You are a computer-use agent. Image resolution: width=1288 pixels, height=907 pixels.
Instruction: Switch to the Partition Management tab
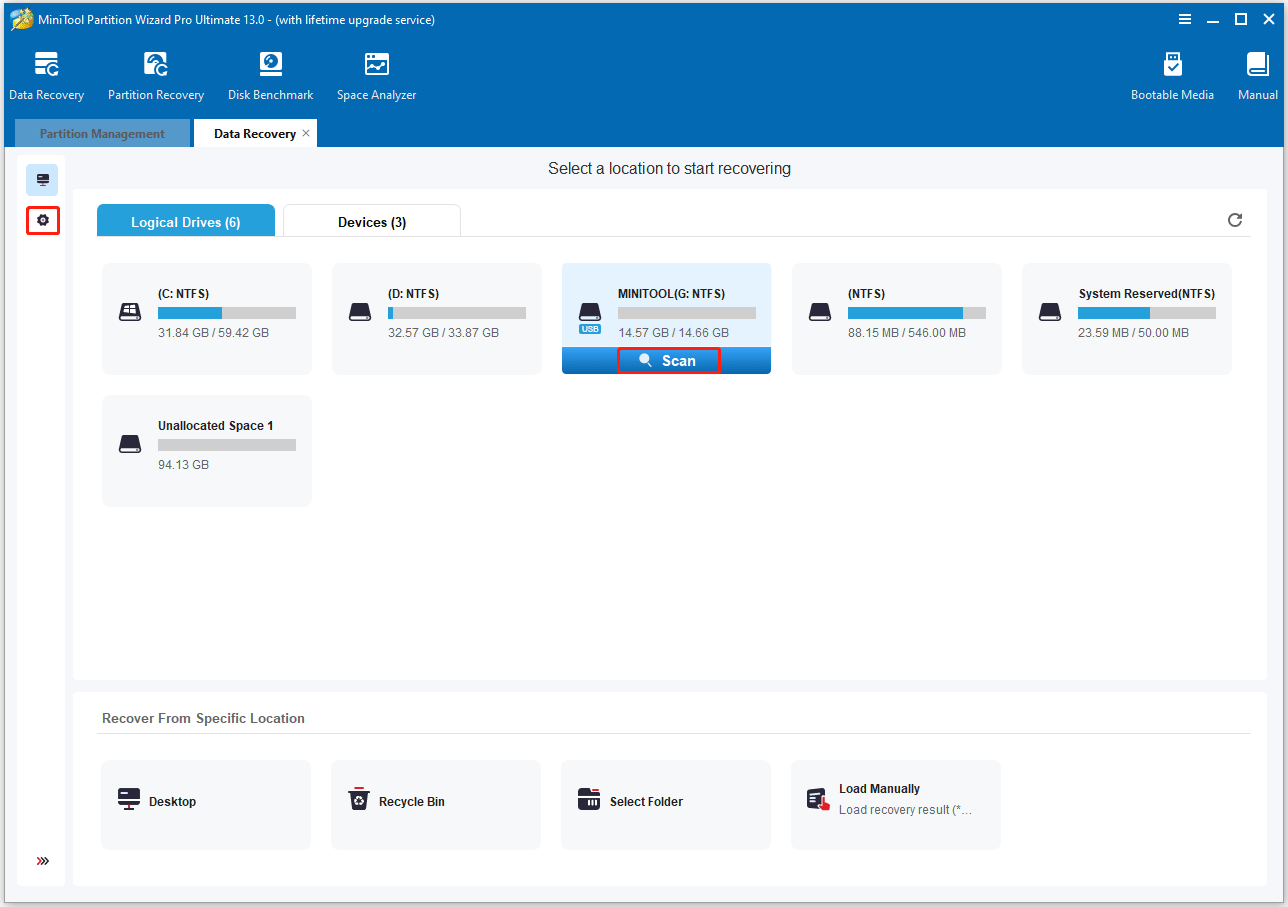(x=102, y=134)
